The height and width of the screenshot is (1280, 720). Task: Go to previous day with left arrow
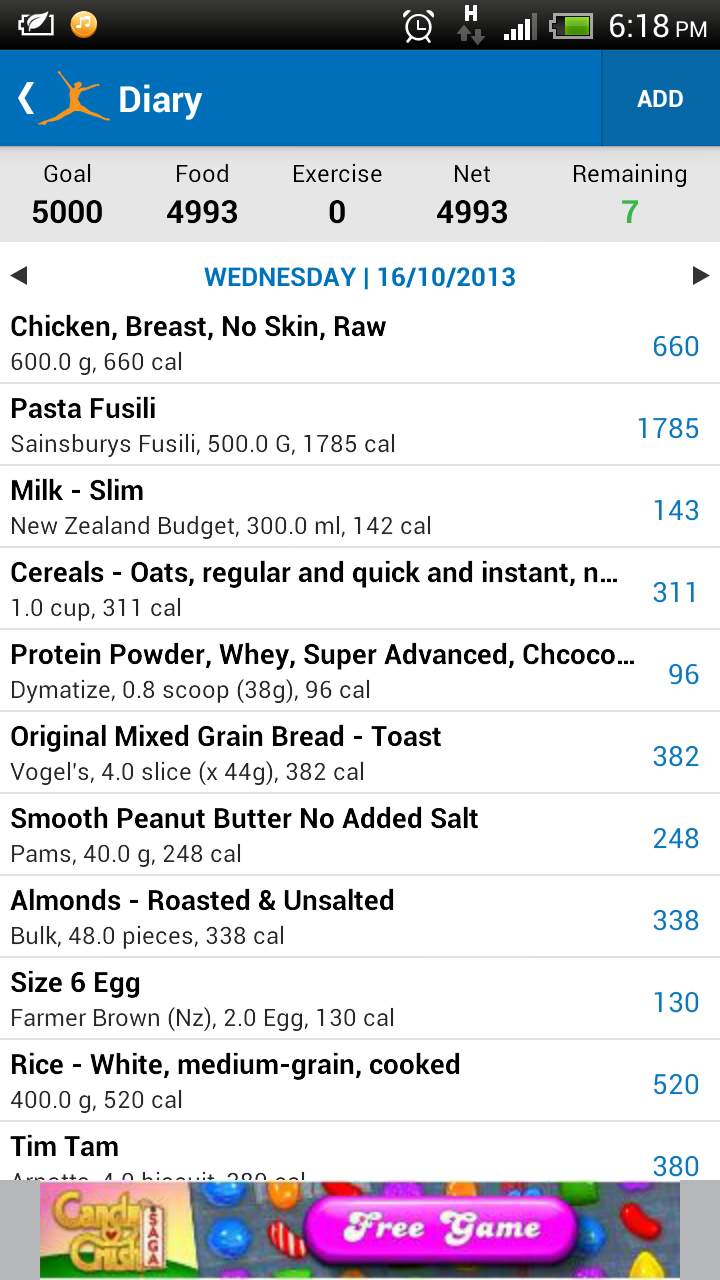coord(18,276)
